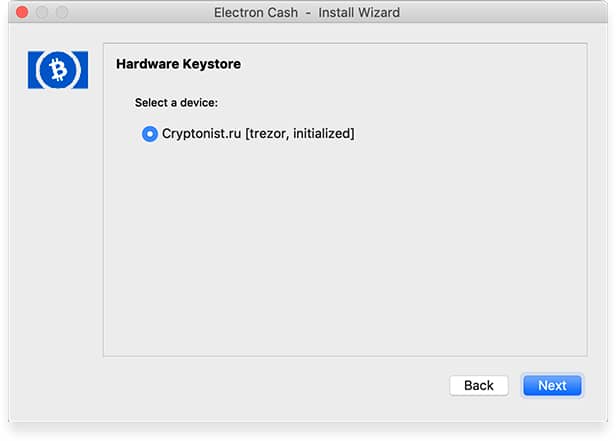
Task: Click the greyed-out zoom window button
Action: point(62,12)
